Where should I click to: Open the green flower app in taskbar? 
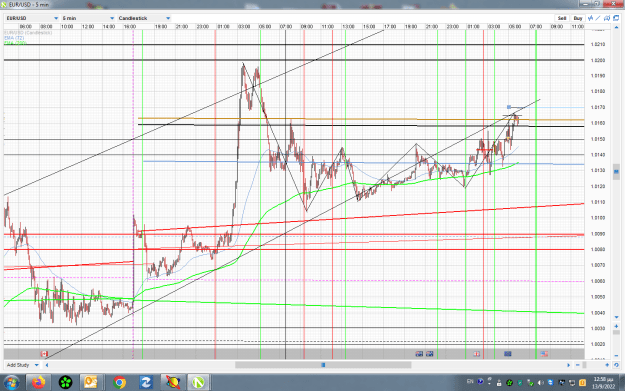point(65,383)
